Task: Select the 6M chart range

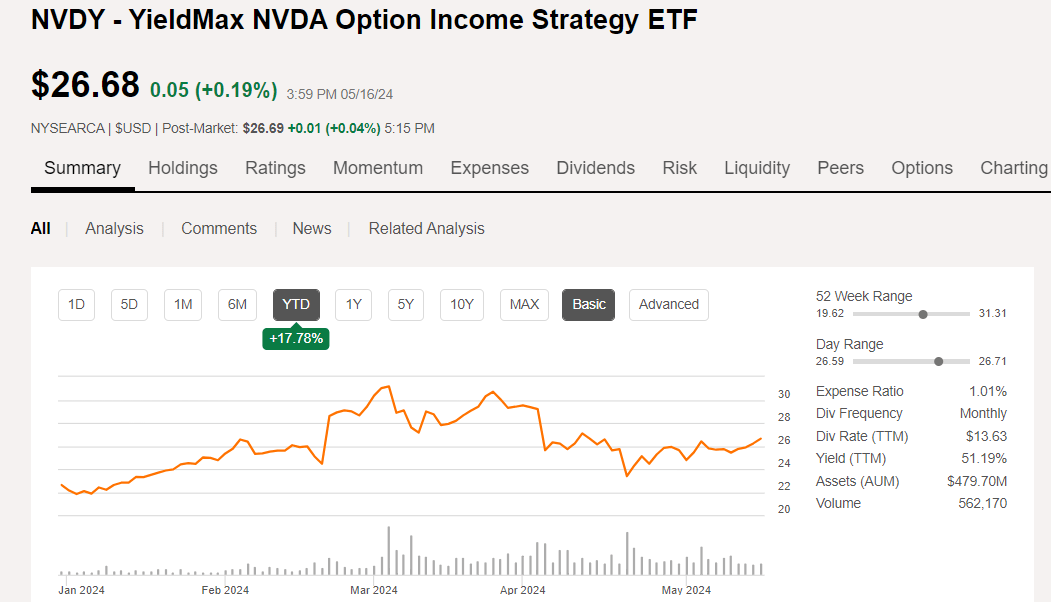Action: coord(237,305)
